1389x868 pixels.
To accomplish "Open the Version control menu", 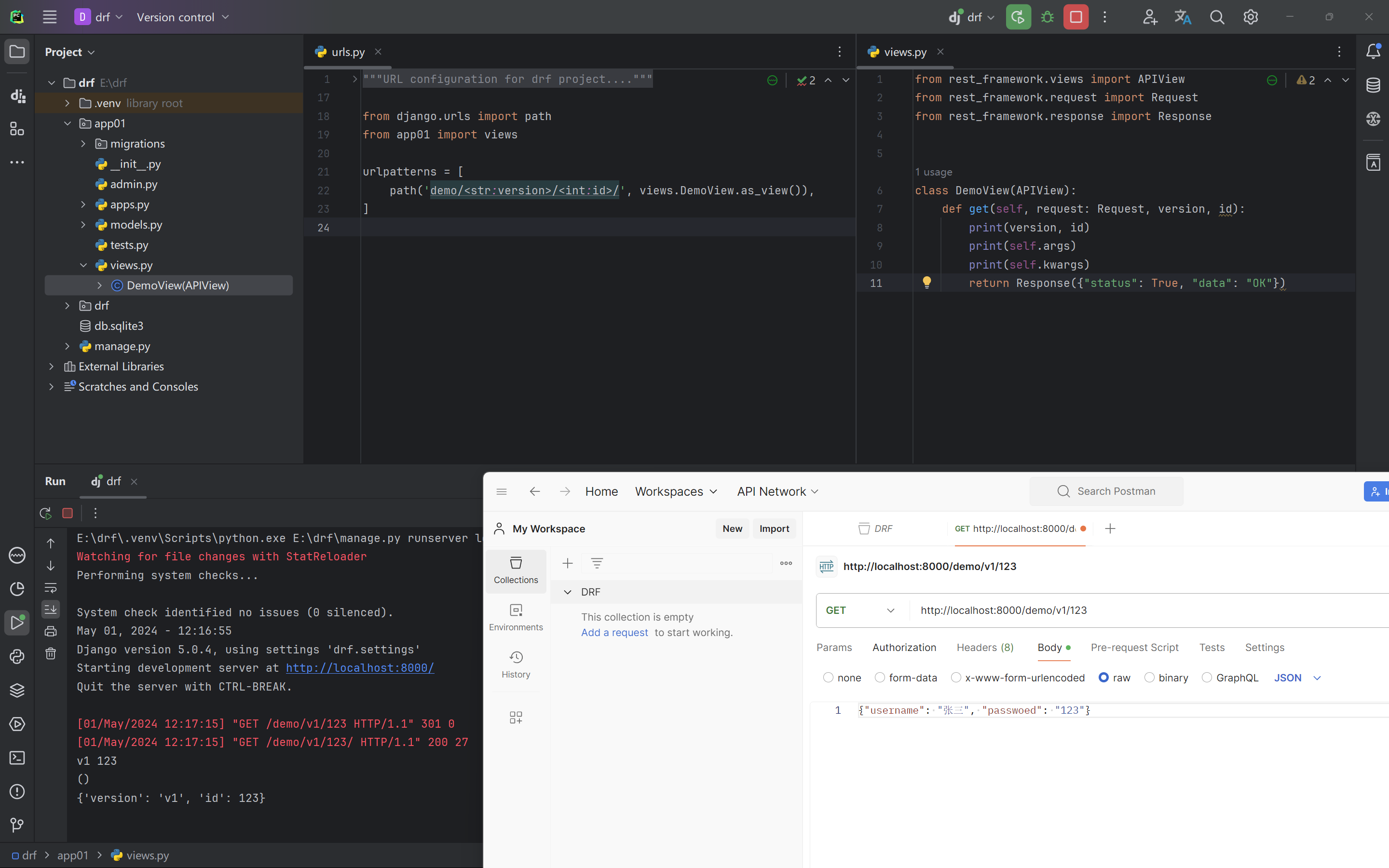I will pos(182,17).
